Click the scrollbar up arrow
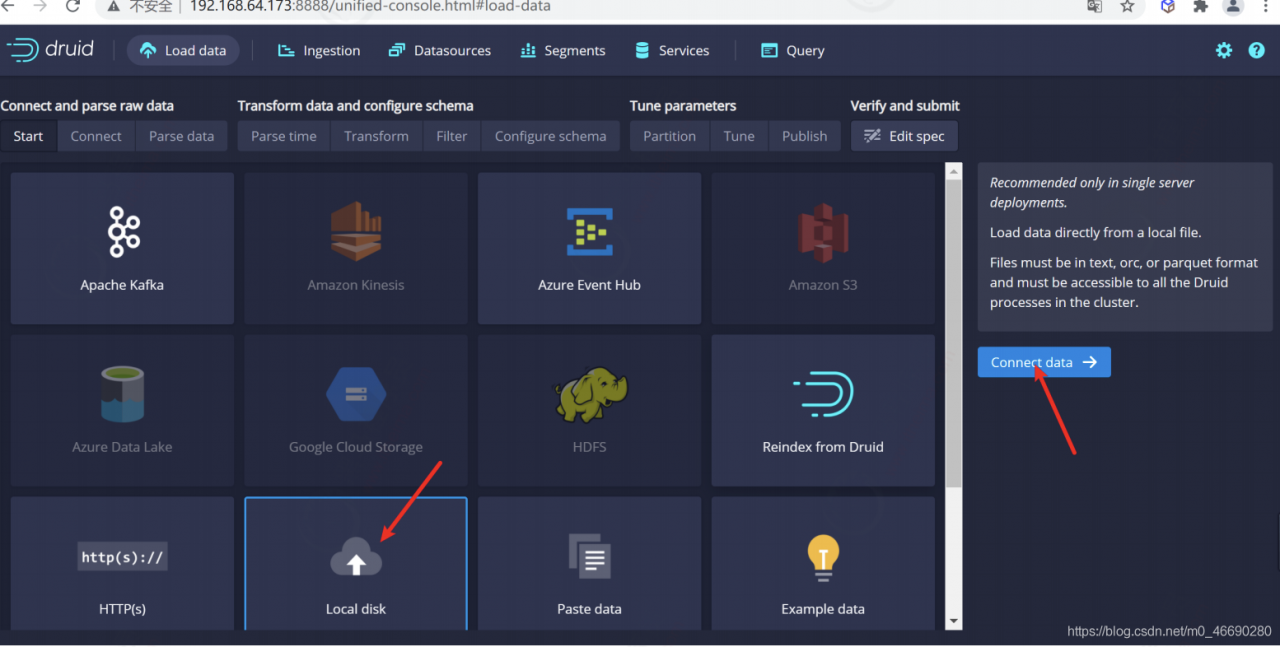 [953, 171]
